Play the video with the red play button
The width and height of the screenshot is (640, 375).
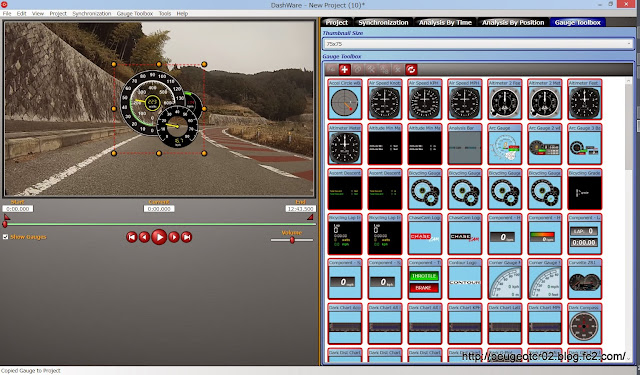159,237
